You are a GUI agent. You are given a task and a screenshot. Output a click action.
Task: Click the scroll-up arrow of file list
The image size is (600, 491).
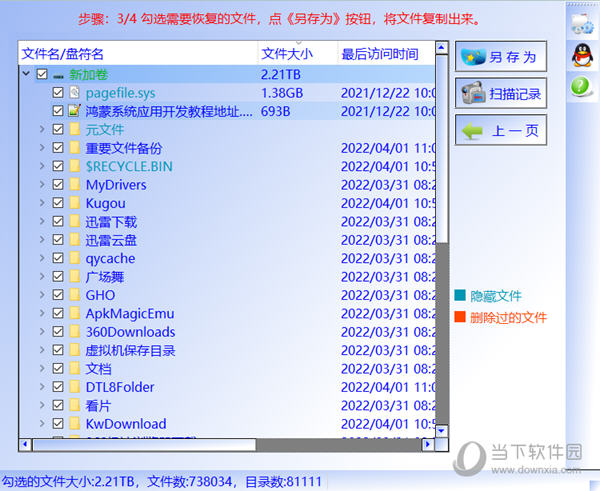[442, 48]
